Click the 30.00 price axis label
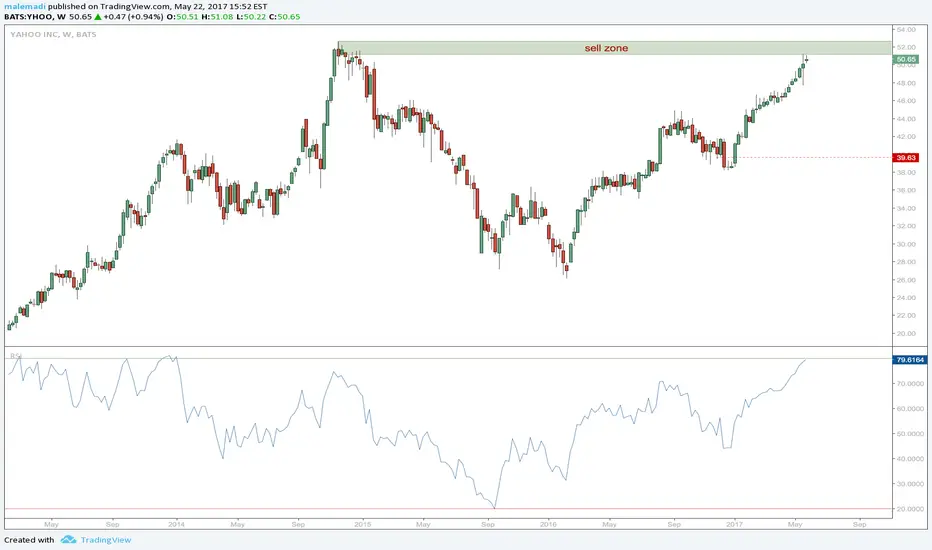This screenshot has height=550, width=932. [906, 244]
